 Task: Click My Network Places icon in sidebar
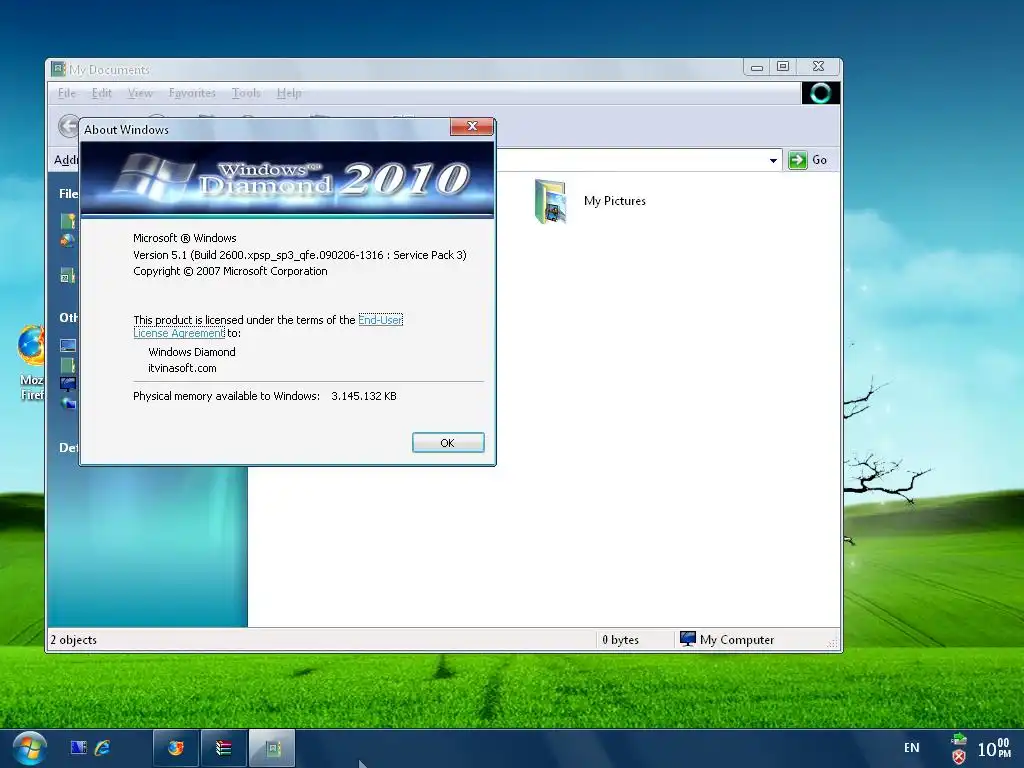[68, 404]
